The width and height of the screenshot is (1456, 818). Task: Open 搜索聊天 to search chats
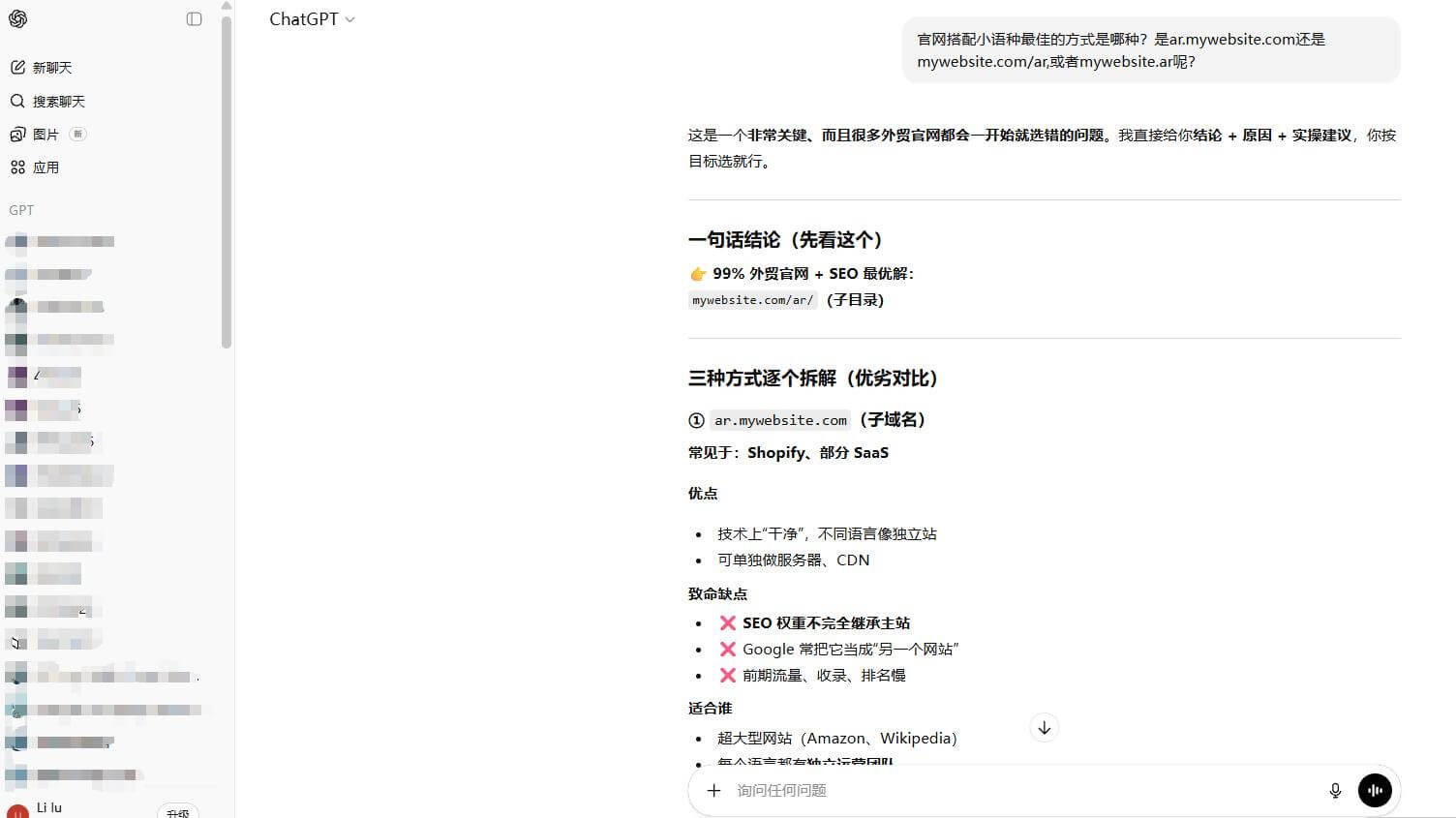(59, 102)
